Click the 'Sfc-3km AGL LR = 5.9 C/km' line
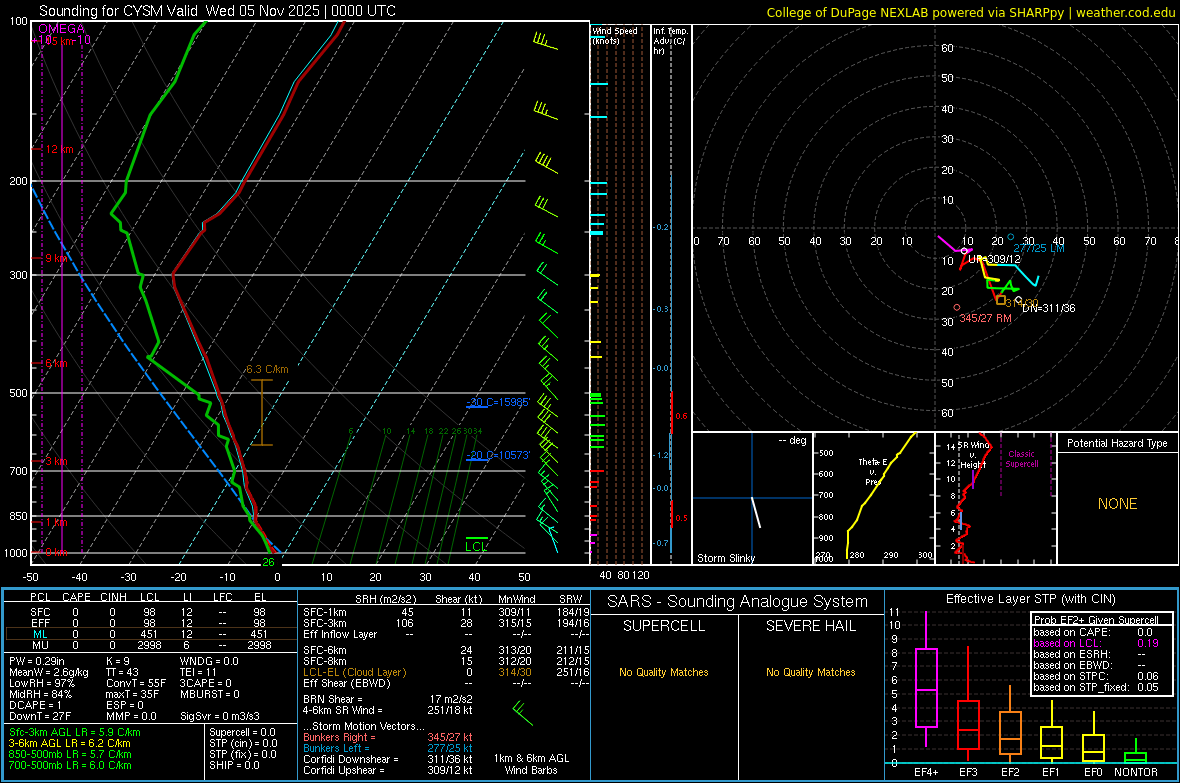This screenshot has height=783, width=1180. click(x=75, y=732)
